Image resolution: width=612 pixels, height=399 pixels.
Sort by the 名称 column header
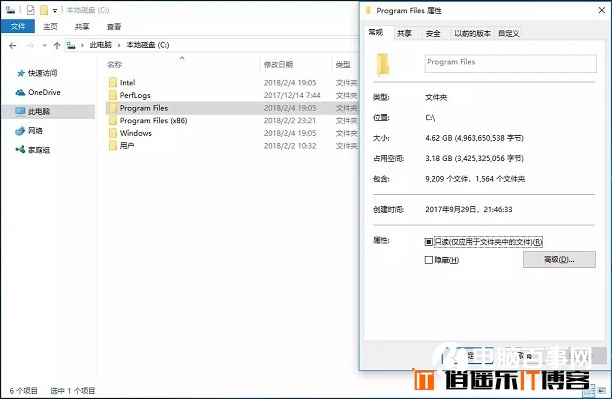[114, 64]
